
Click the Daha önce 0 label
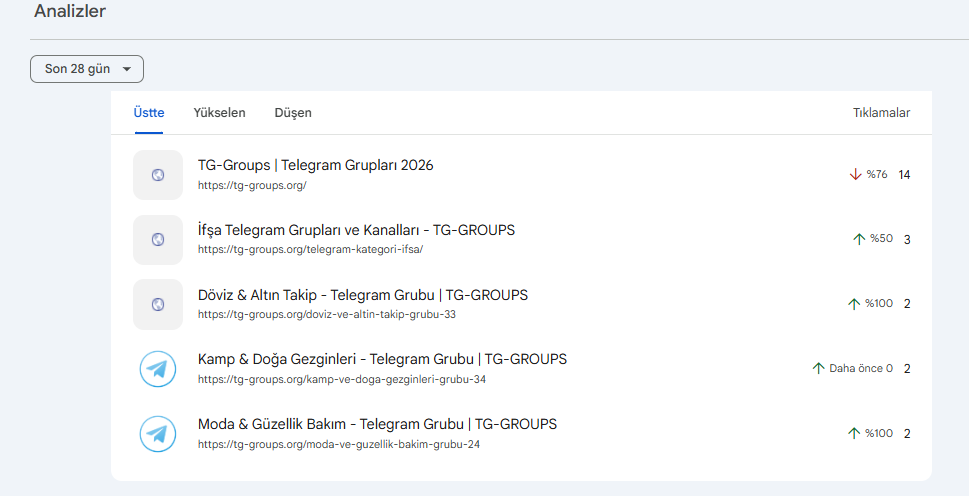861,369
